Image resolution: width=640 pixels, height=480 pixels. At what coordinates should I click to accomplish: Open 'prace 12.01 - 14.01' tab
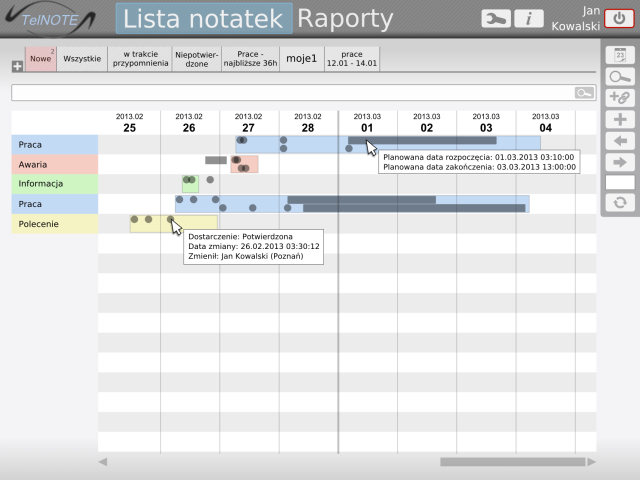[352, 59]
